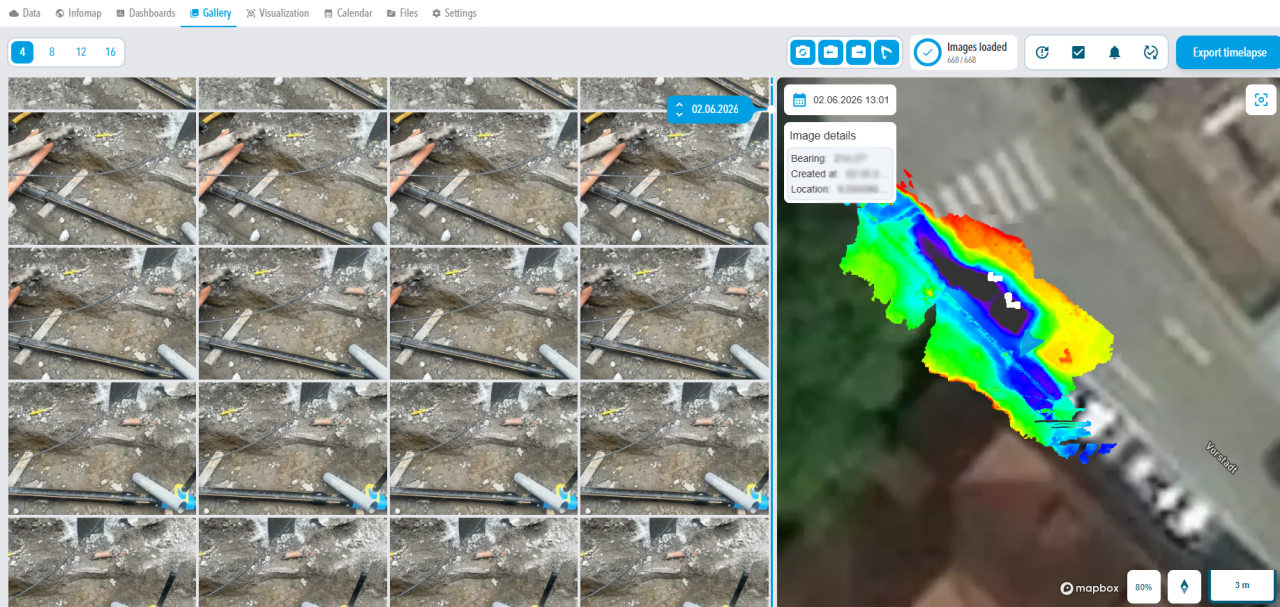
Task: Click the Export timelapse button
Action: [x=1229, y=52]
